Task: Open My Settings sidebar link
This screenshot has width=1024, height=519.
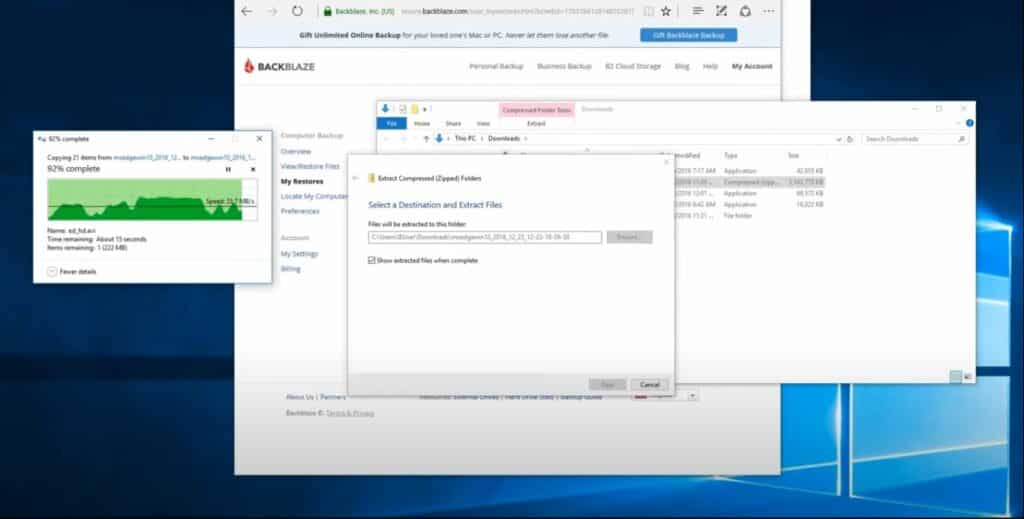Action: [299, 254]
